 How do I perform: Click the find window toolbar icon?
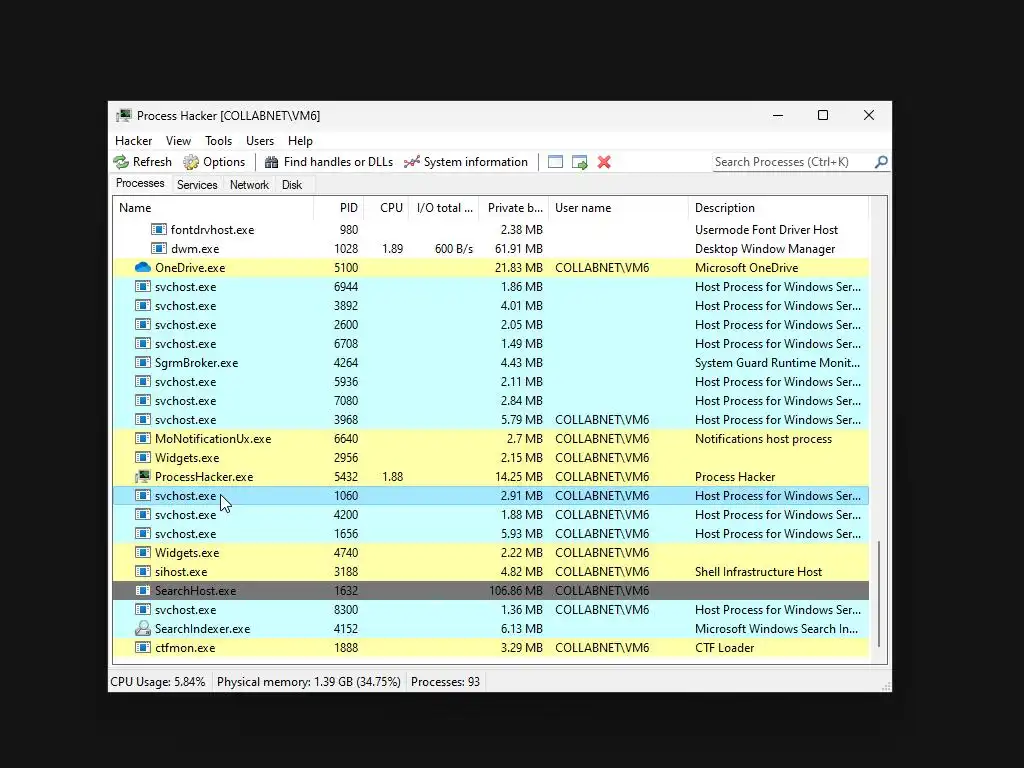pyautogui.click(x=555, y=162)
